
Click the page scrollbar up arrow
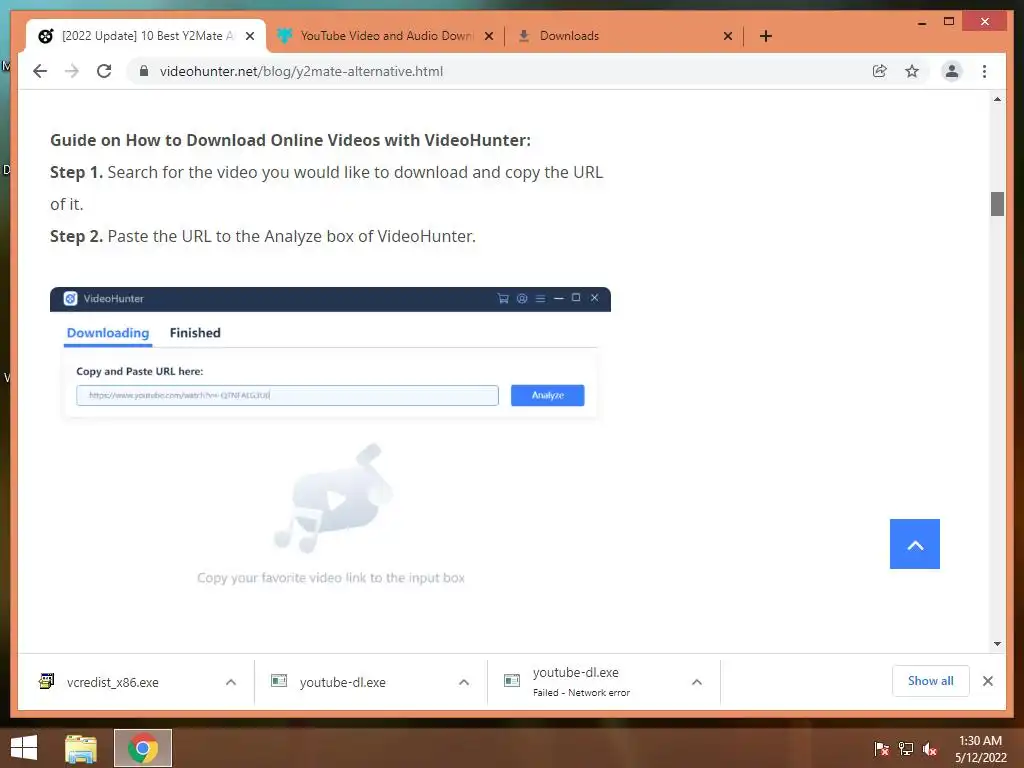997,99
